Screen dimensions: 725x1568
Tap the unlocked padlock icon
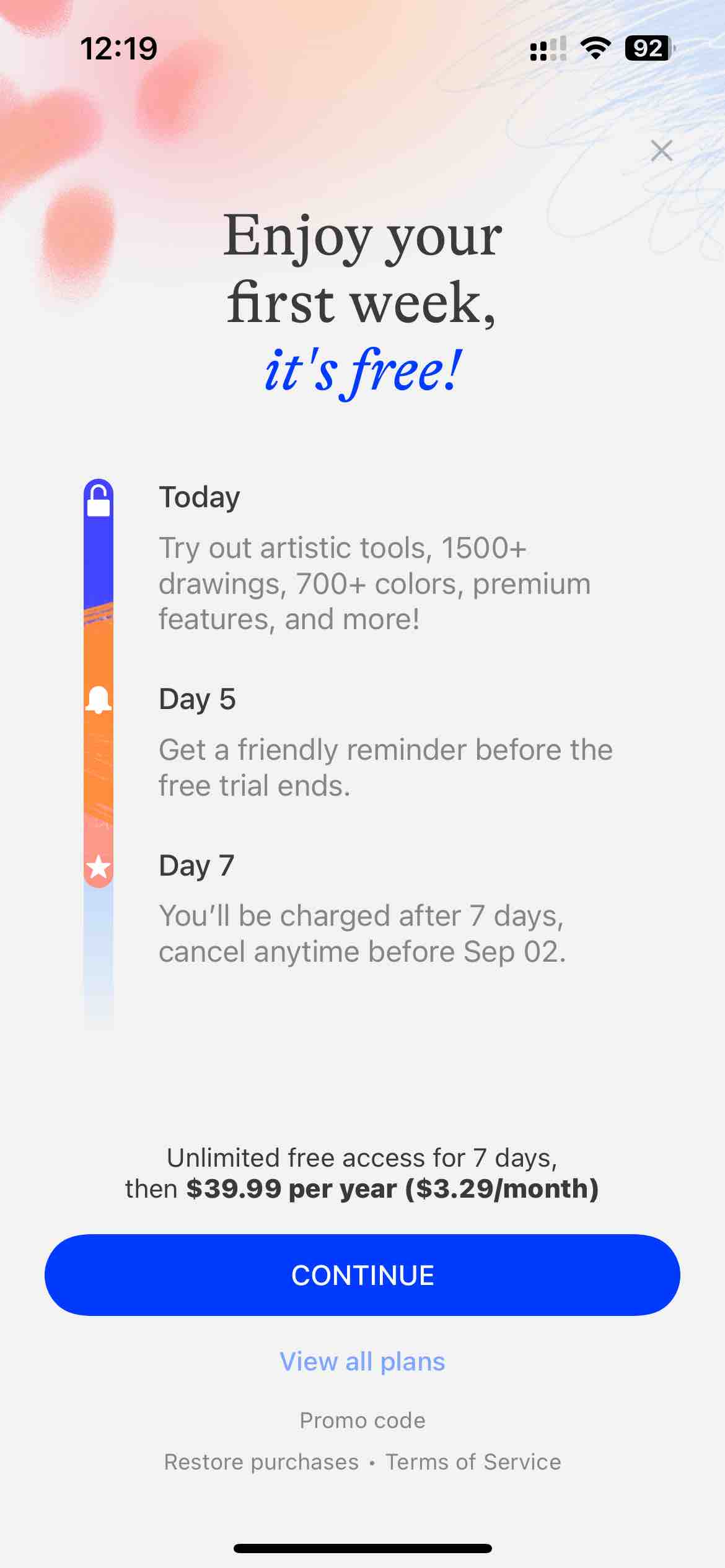tap(99, 501)
